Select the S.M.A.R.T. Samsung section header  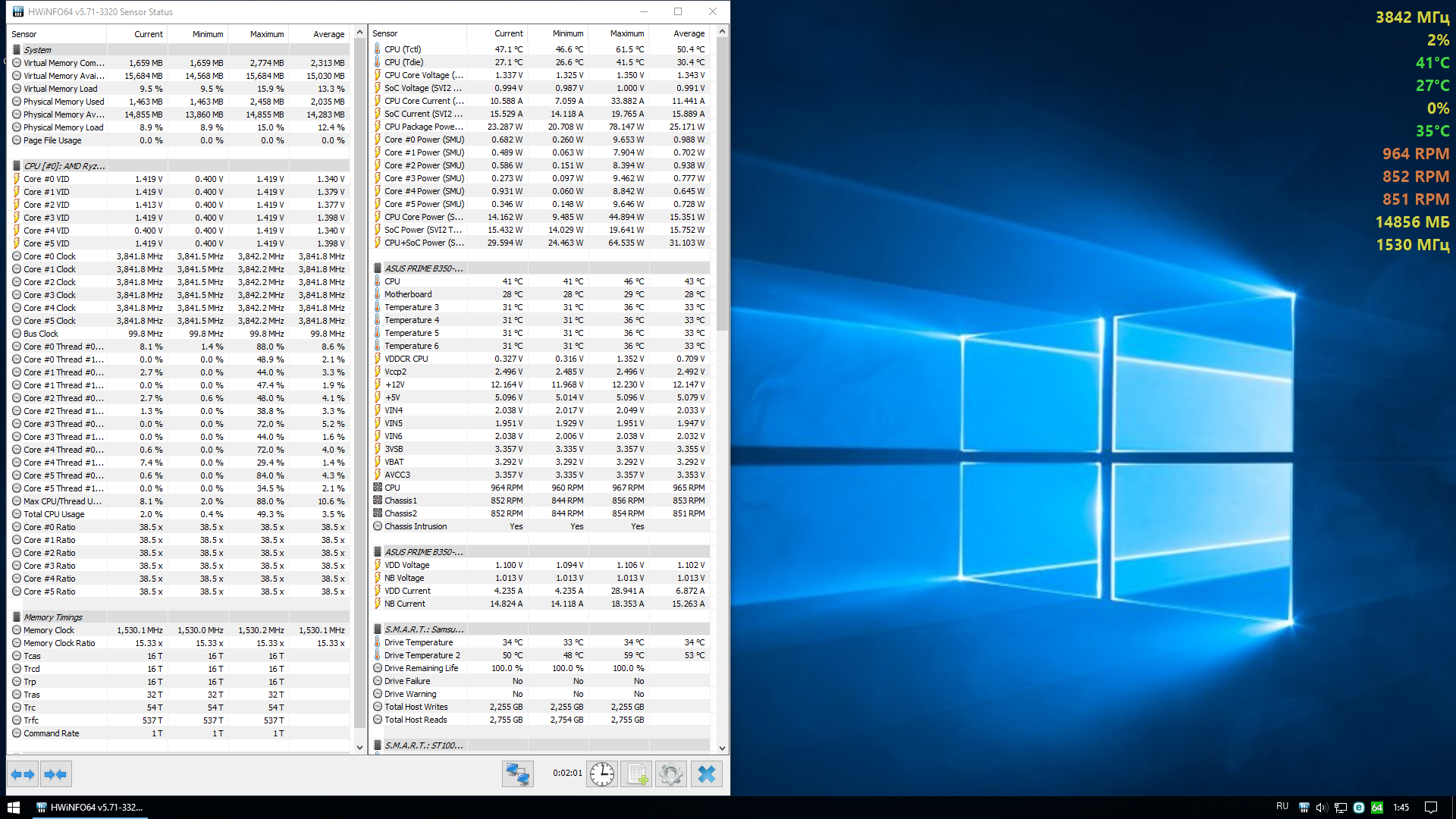click(423, 629)
